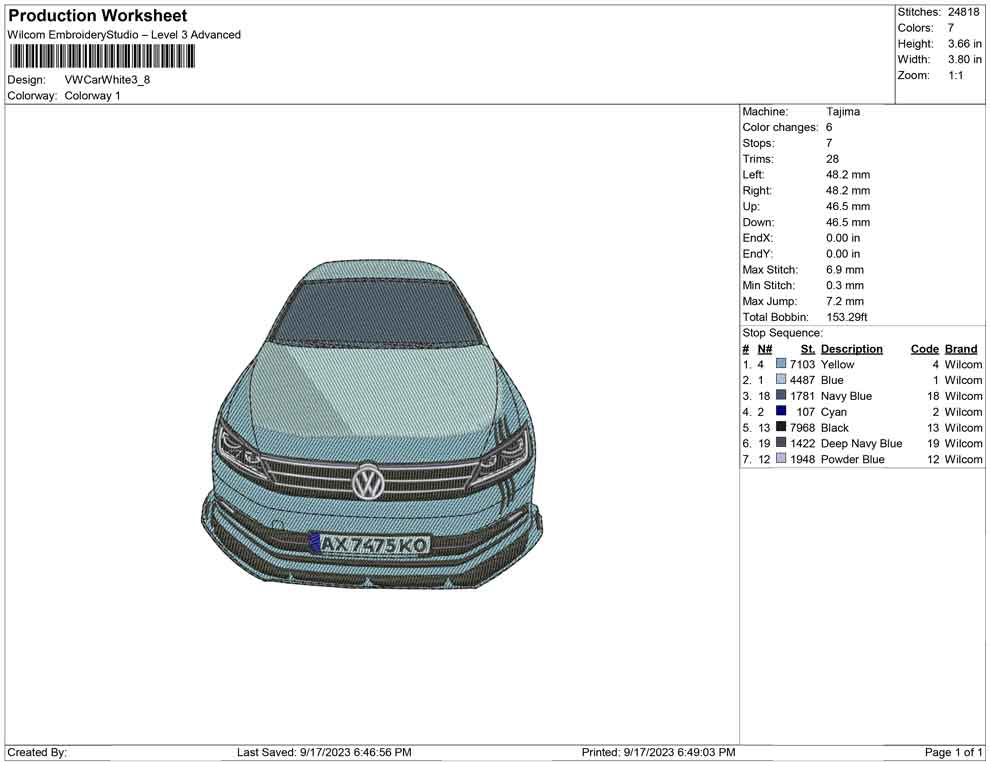Click the Code column header

(925, 348)
